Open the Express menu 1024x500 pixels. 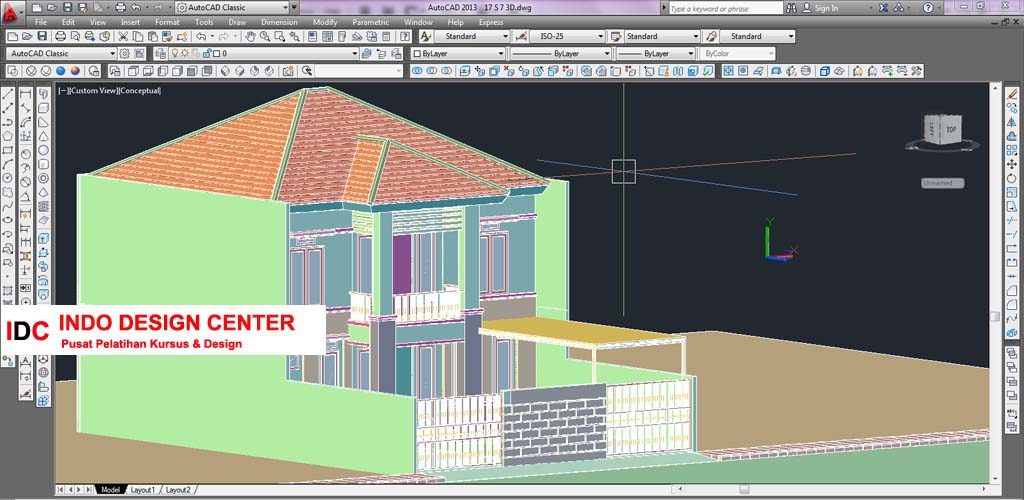click(x=491, y=22)
